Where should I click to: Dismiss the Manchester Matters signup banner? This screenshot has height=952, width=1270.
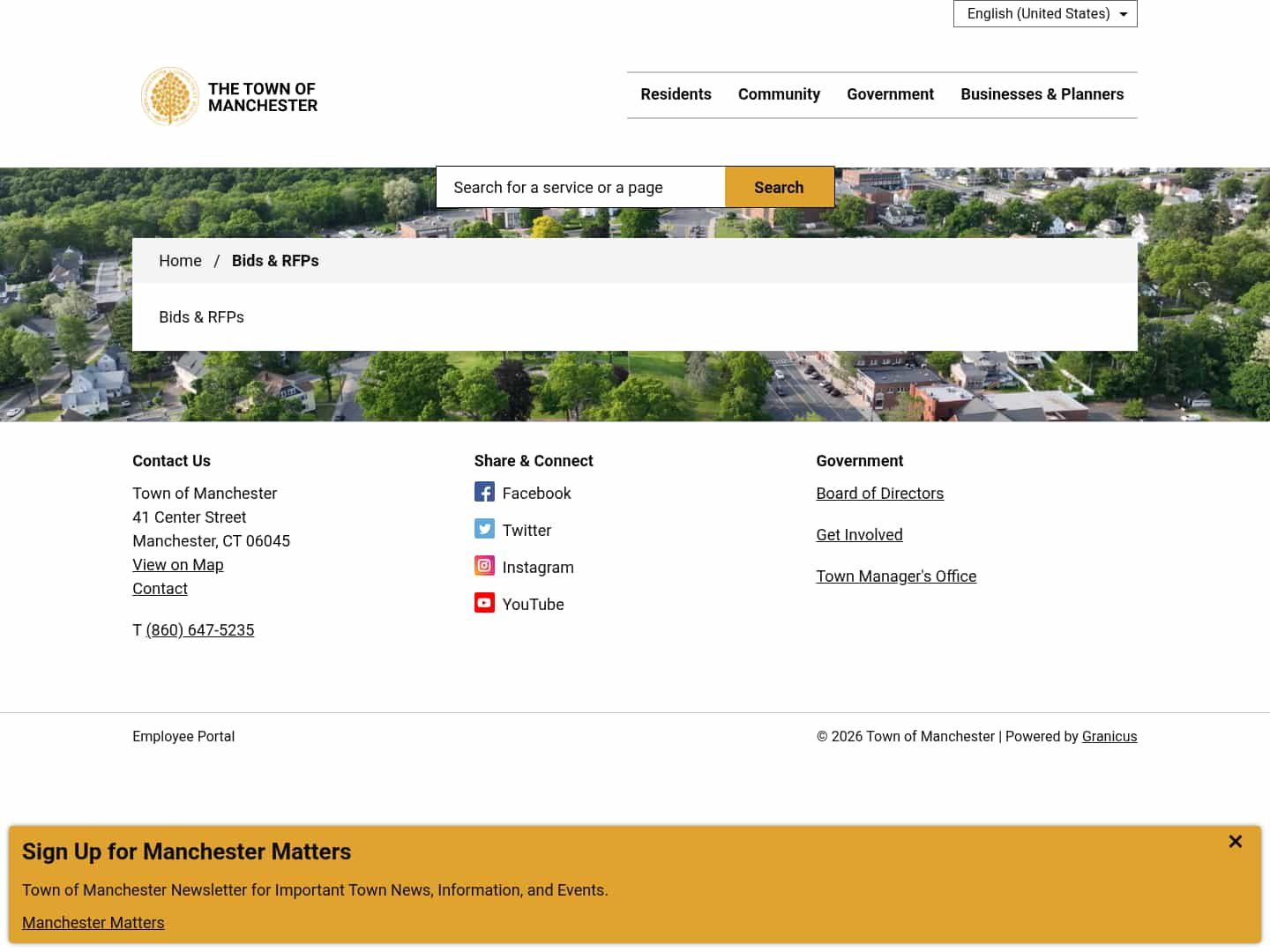pos(1235,841)
